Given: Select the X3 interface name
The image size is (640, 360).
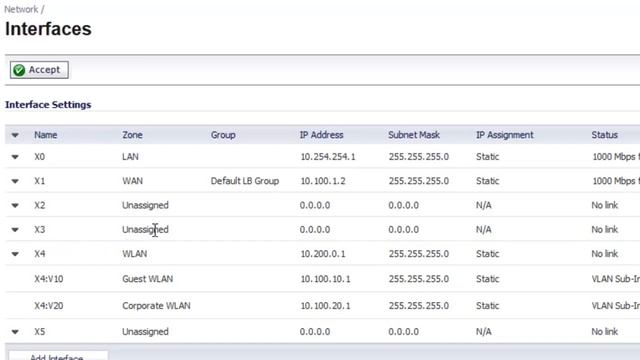Looking at the screenshot, I should point(40,229).
